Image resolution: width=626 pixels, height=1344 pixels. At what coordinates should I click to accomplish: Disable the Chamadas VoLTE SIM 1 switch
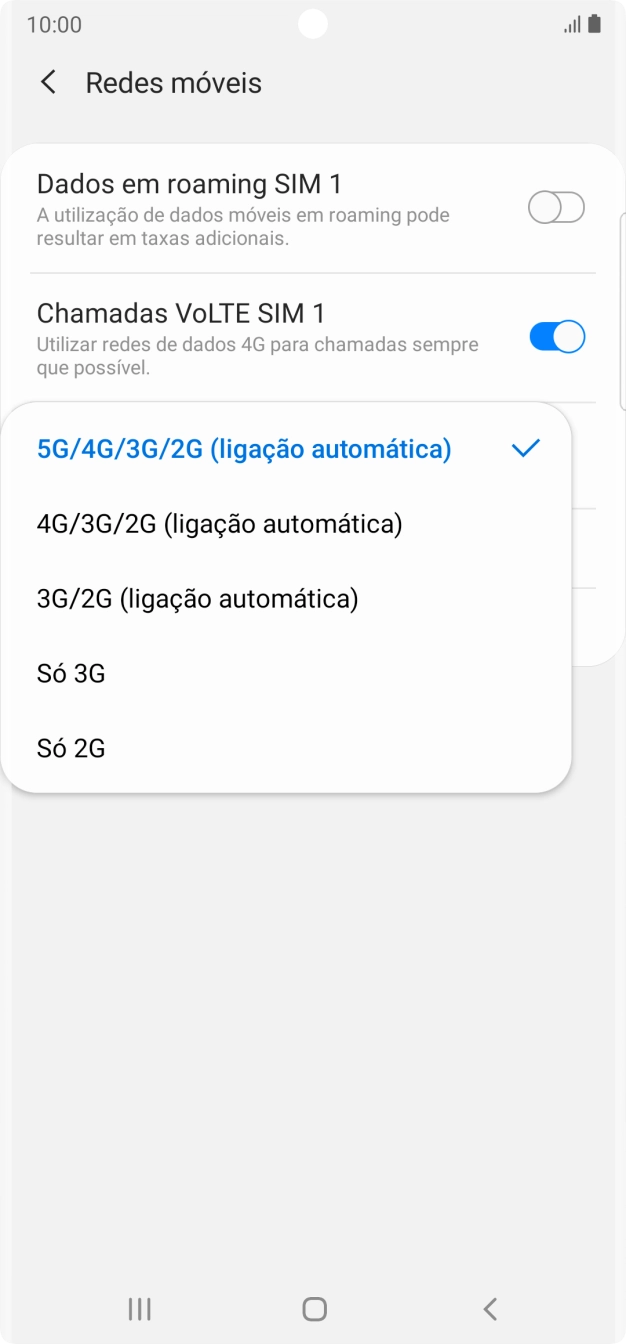[x=556, y=337]
